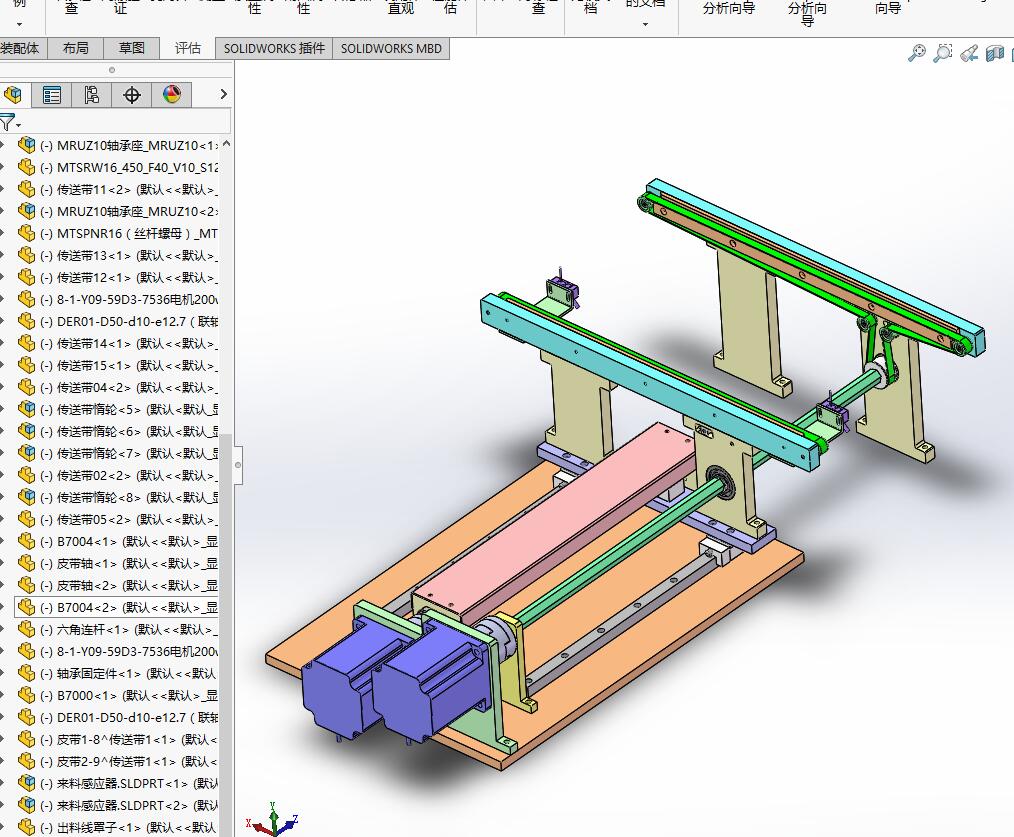Click the Zoom to Fit magnifier icon
The height and width of the screenshot is (837, 1014).
click(x=916, y=54)
